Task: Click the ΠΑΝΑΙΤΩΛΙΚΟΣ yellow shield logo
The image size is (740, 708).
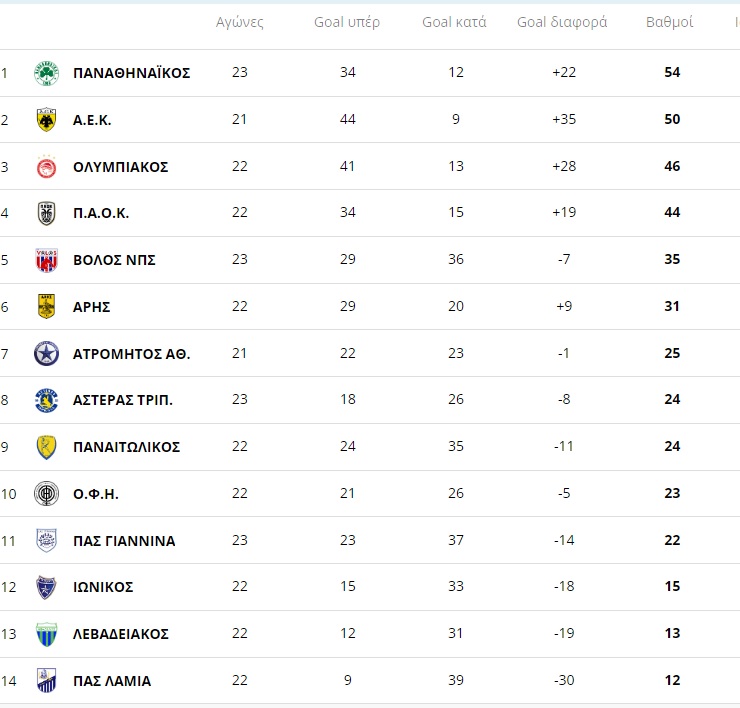Action: [x=46, y=447]
